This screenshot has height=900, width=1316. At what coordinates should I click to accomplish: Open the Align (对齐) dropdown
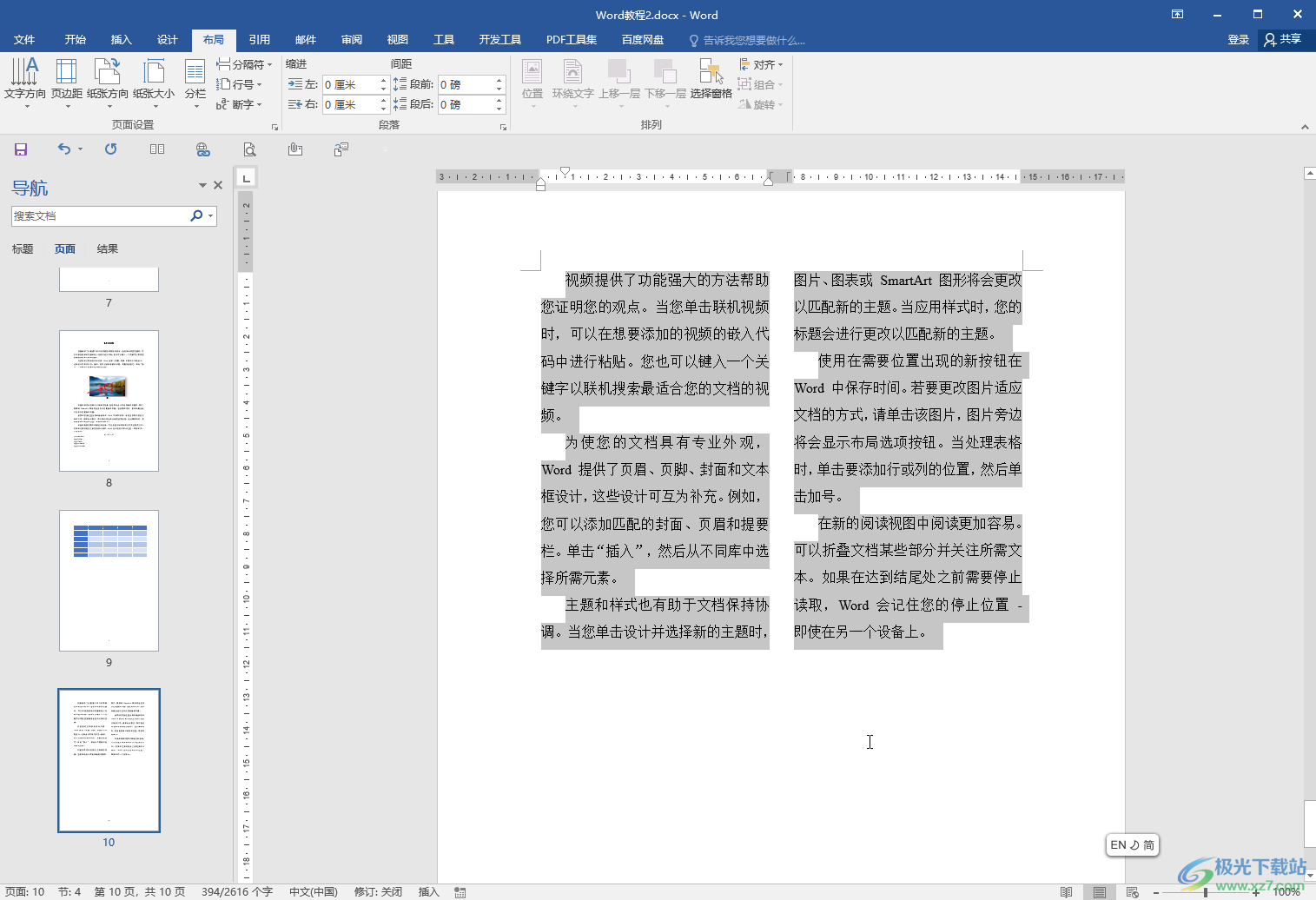[x=761, y=64]
